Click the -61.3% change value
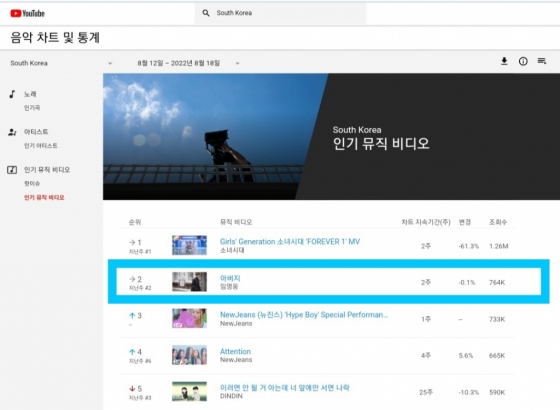The image size is (560, 410). 469,246
